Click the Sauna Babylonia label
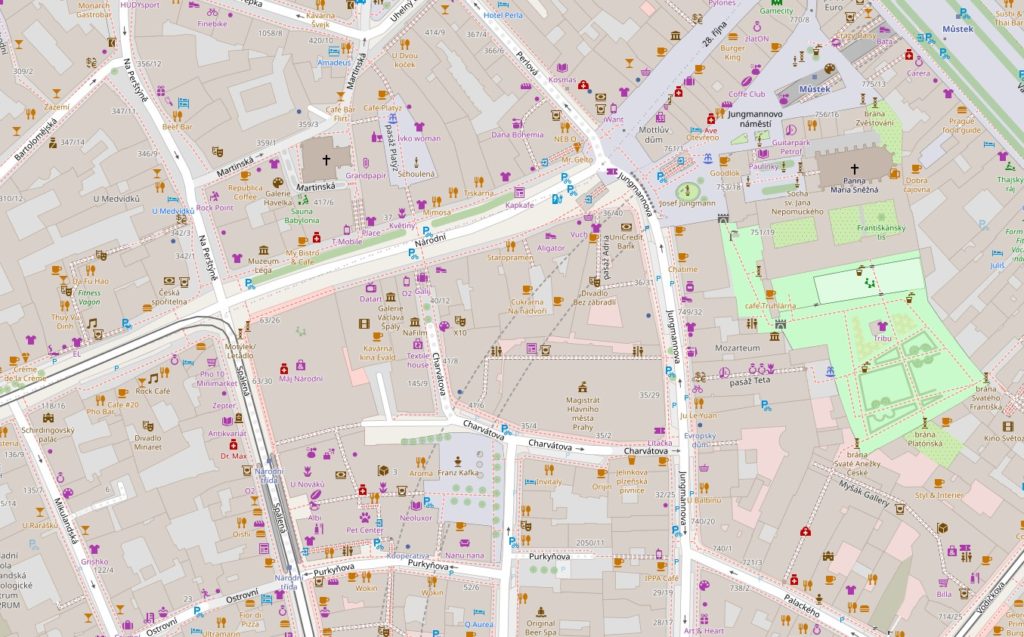The width and height of the screenshot is (1024, 637). [302, 214]
